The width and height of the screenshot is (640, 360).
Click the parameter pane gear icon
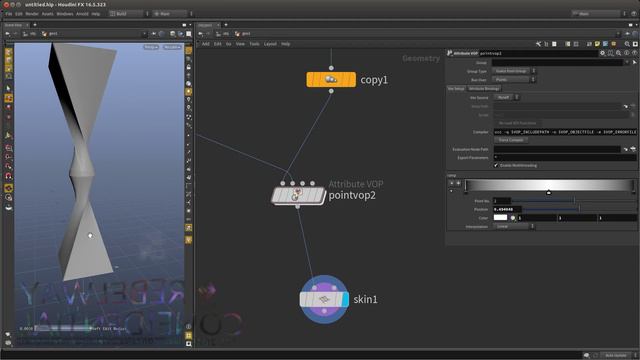[602, 53]
